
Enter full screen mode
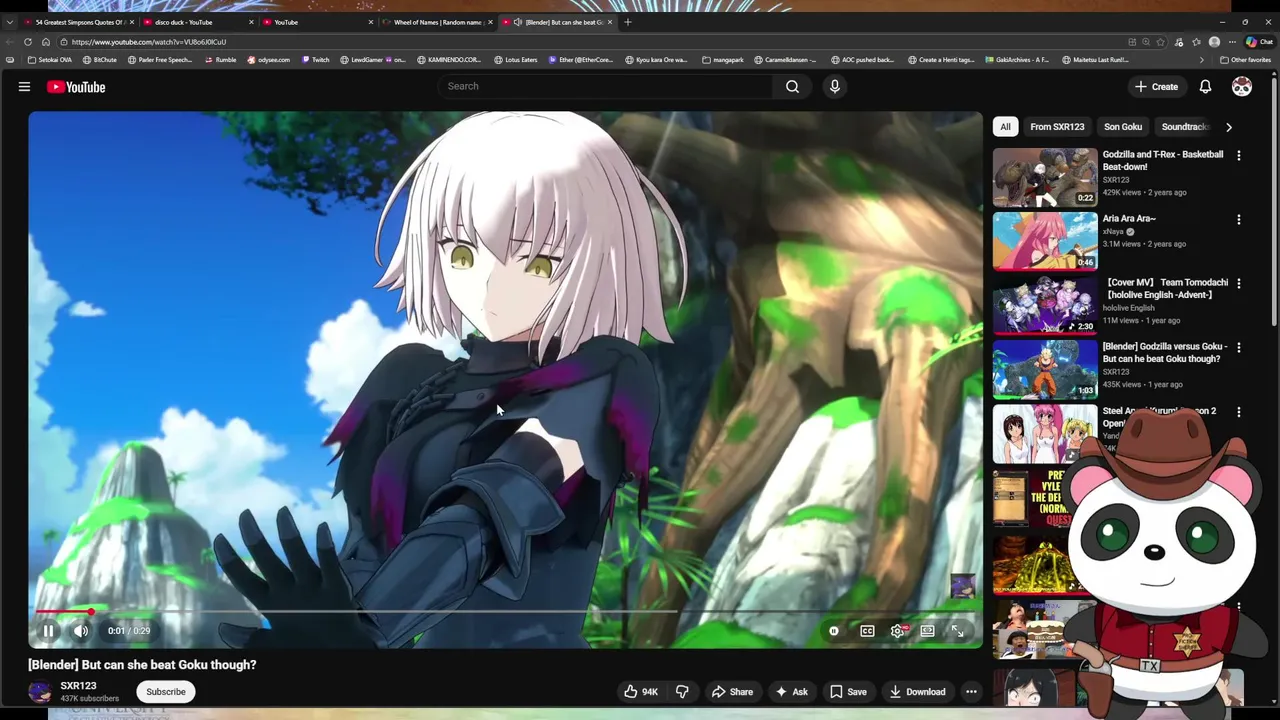click(x=958, y=631)
